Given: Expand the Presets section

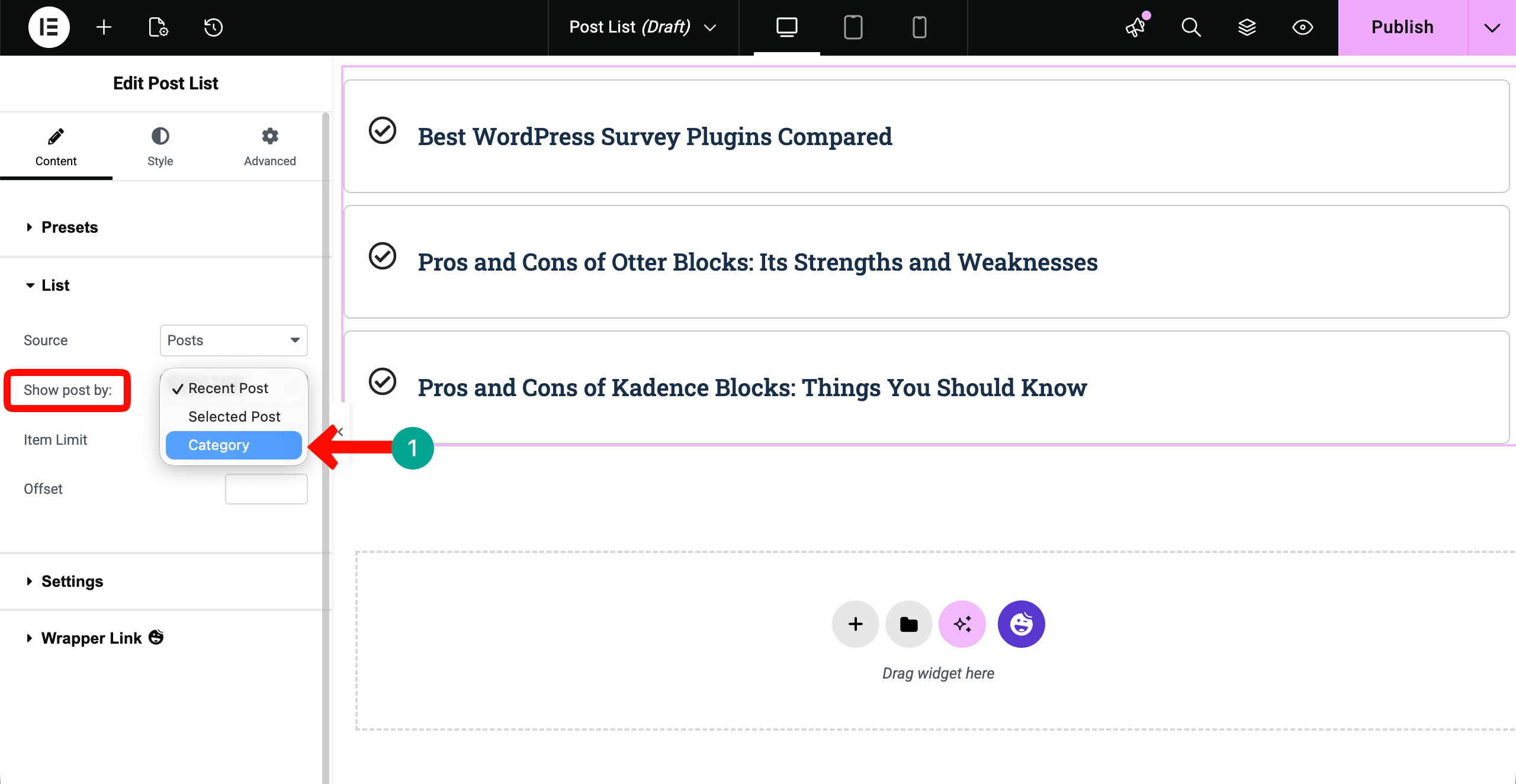Looking at the screenshot, I should [69, 227].
